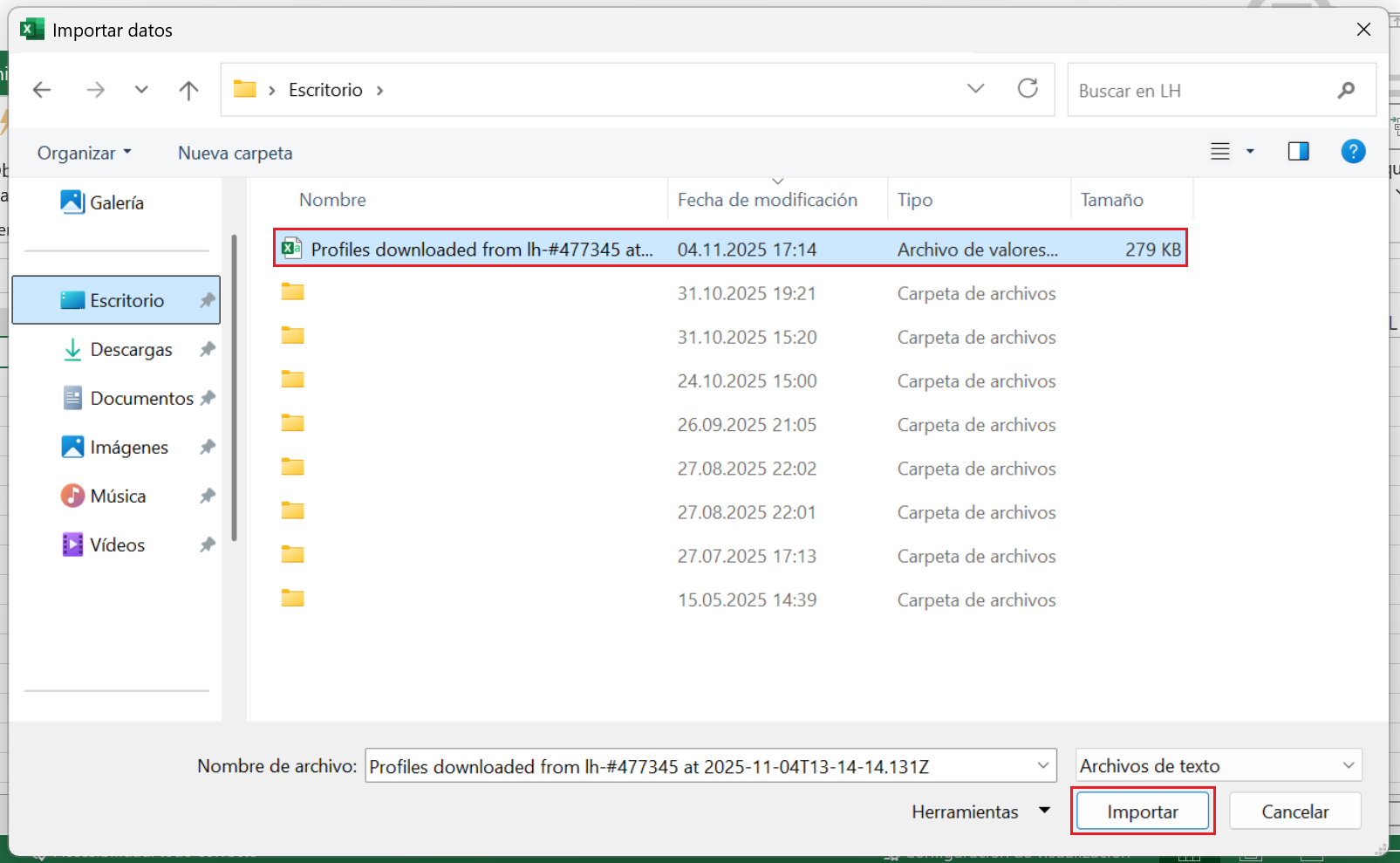This screenshot has width=1400, height=863.
Task: Toggle the preview pane icon
Action: (x=1298, y=152)
